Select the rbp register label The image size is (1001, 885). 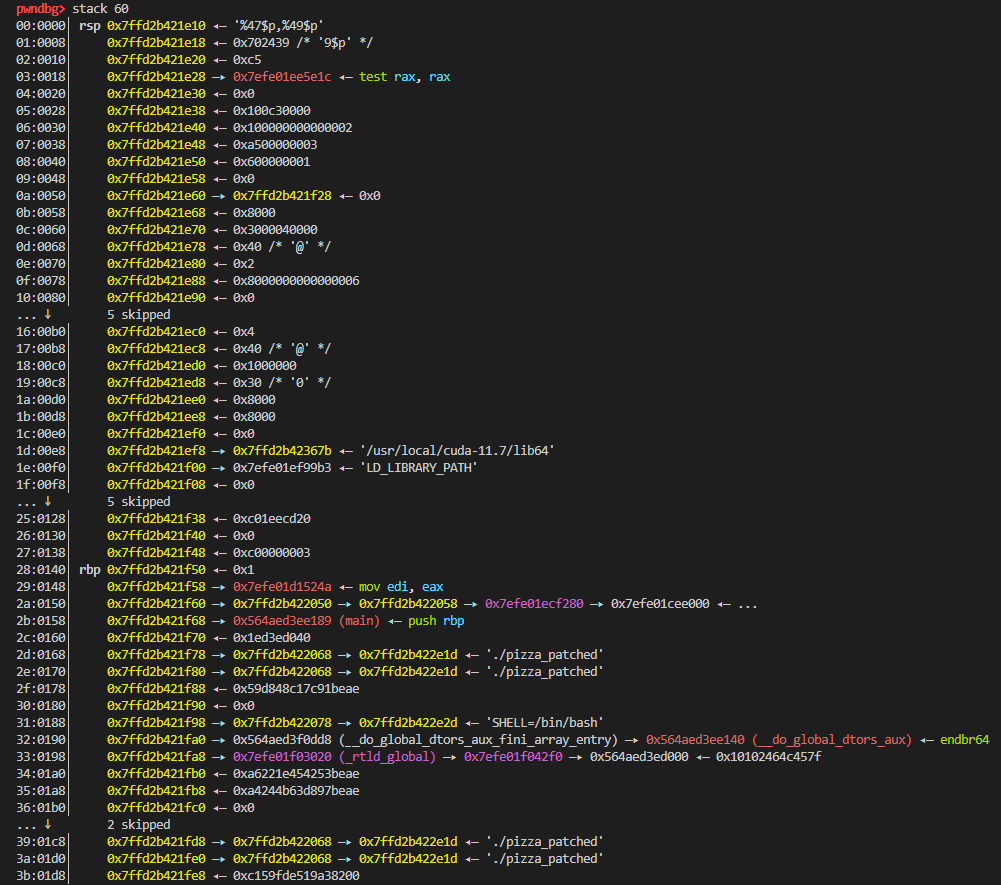[x=89, y=569]
